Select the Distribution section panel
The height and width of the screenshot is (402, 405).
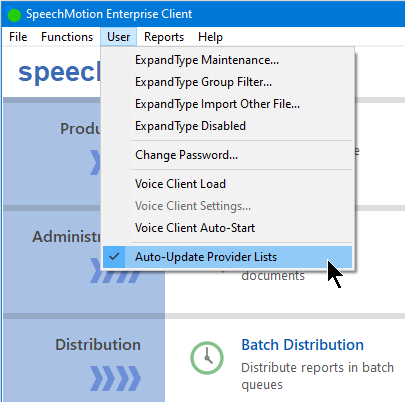coord(84,360)
